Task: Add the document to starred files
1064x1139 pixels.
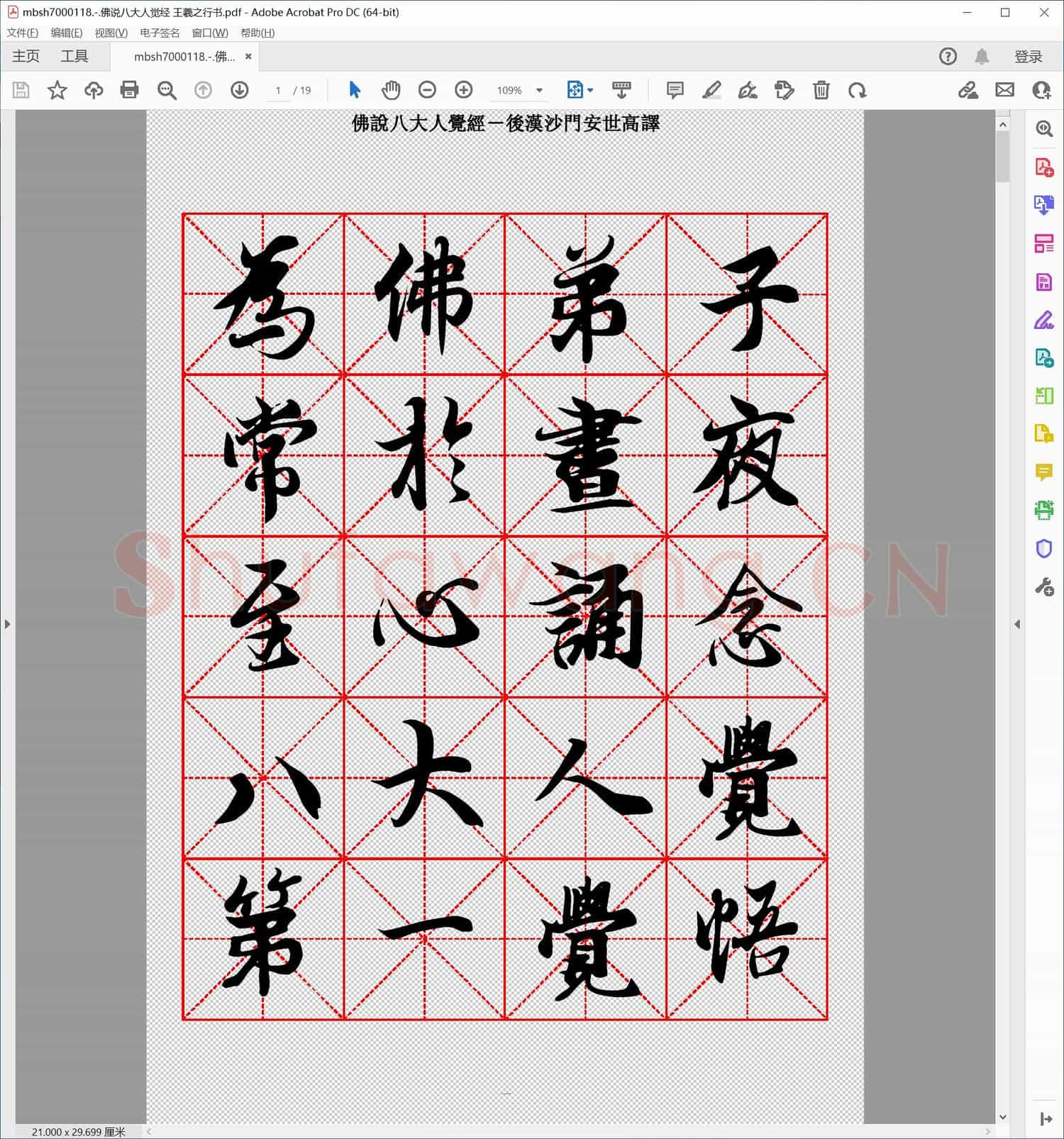Action: click(57, 90)
